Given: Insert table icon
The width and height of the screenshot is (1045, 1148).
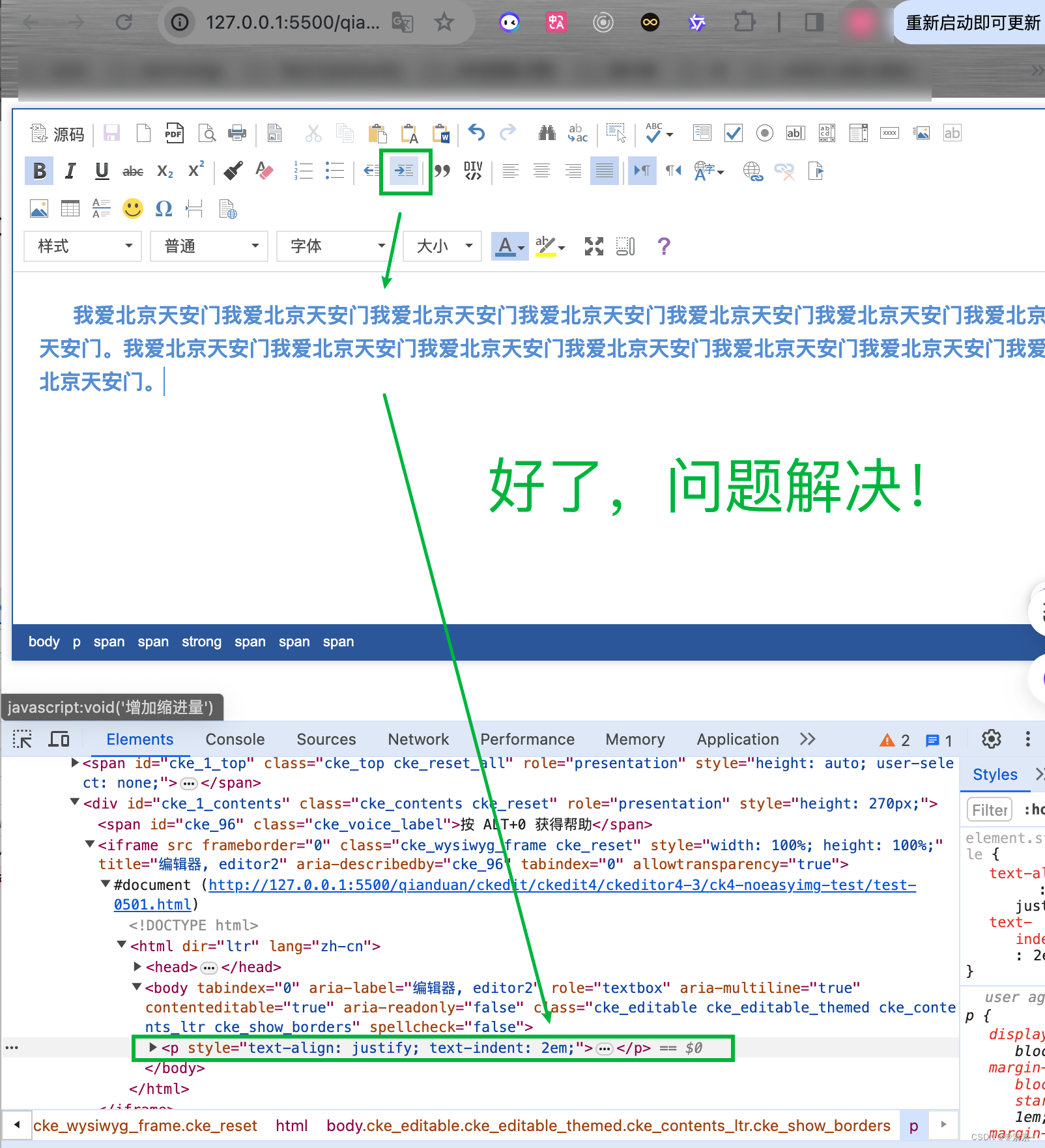Looking at the screenshot, I should 70,208.
